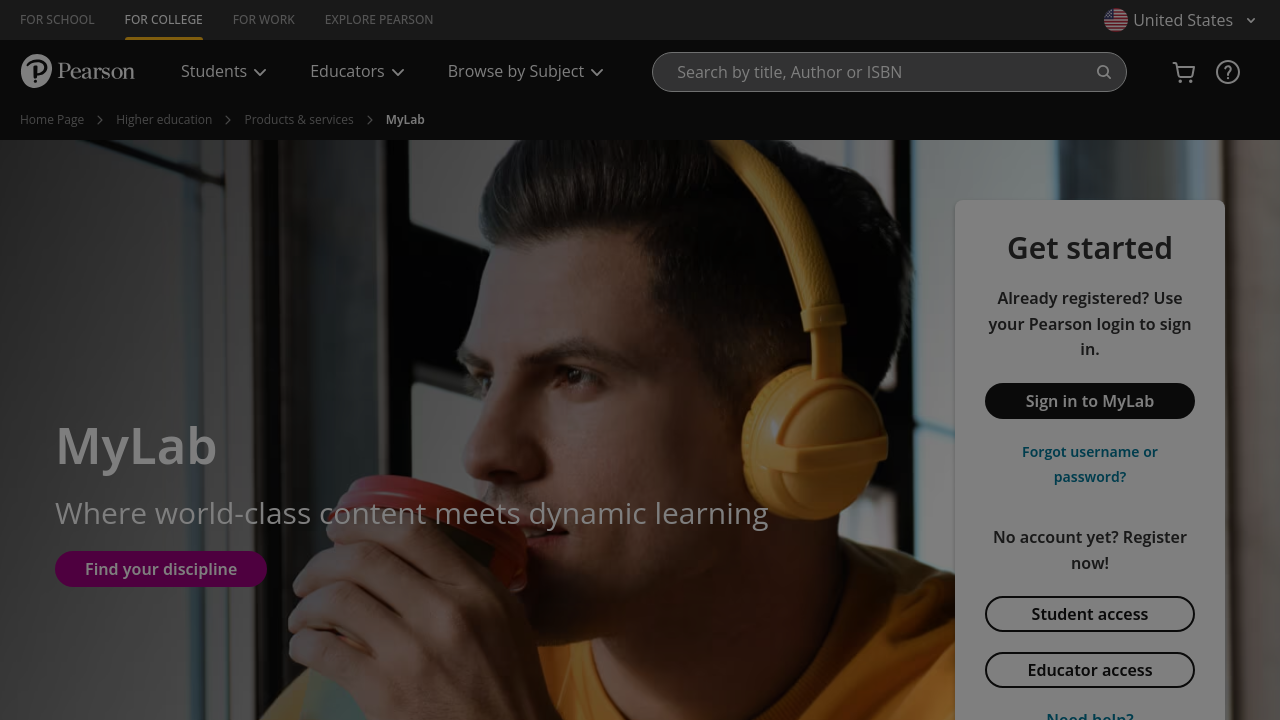
Task: Follow the Forgot username or password link
Action: 1090,464
